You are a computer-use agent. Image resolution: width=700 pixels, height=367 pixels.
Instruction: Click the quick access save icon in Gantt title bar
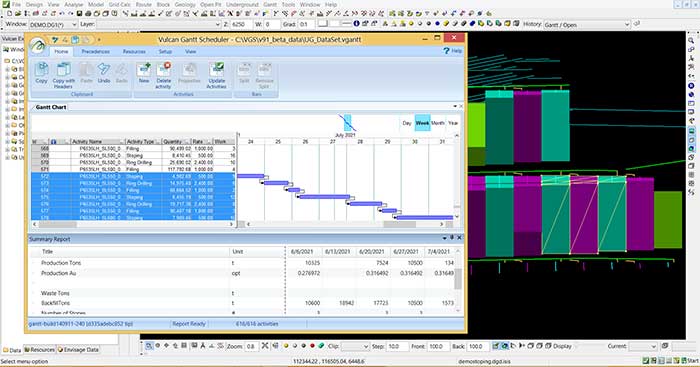click(75, 40)
